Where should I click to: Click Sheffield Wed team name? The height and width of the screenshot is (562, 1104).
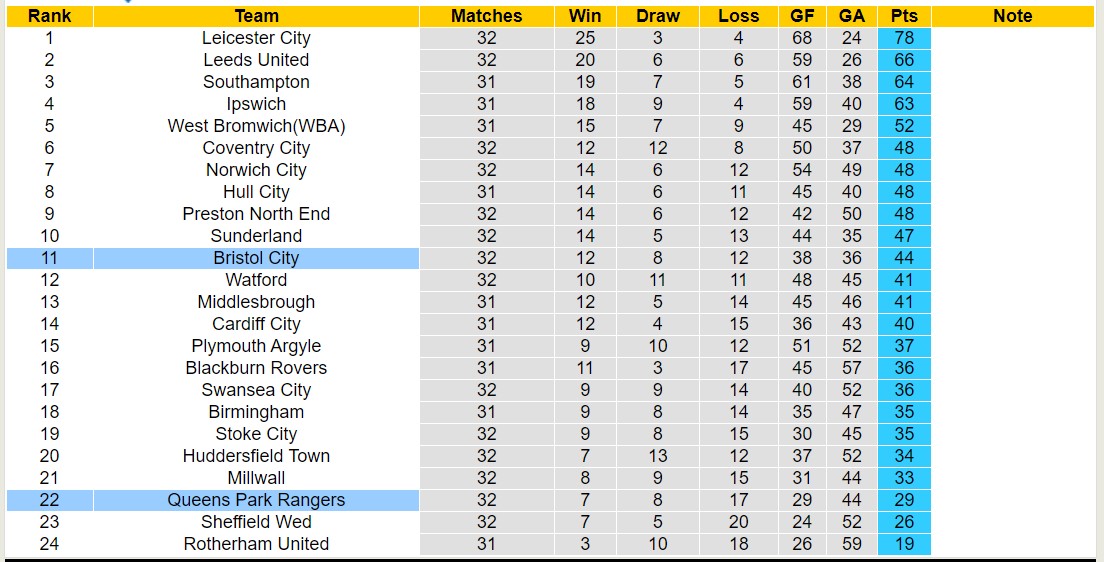click(256, 522)
